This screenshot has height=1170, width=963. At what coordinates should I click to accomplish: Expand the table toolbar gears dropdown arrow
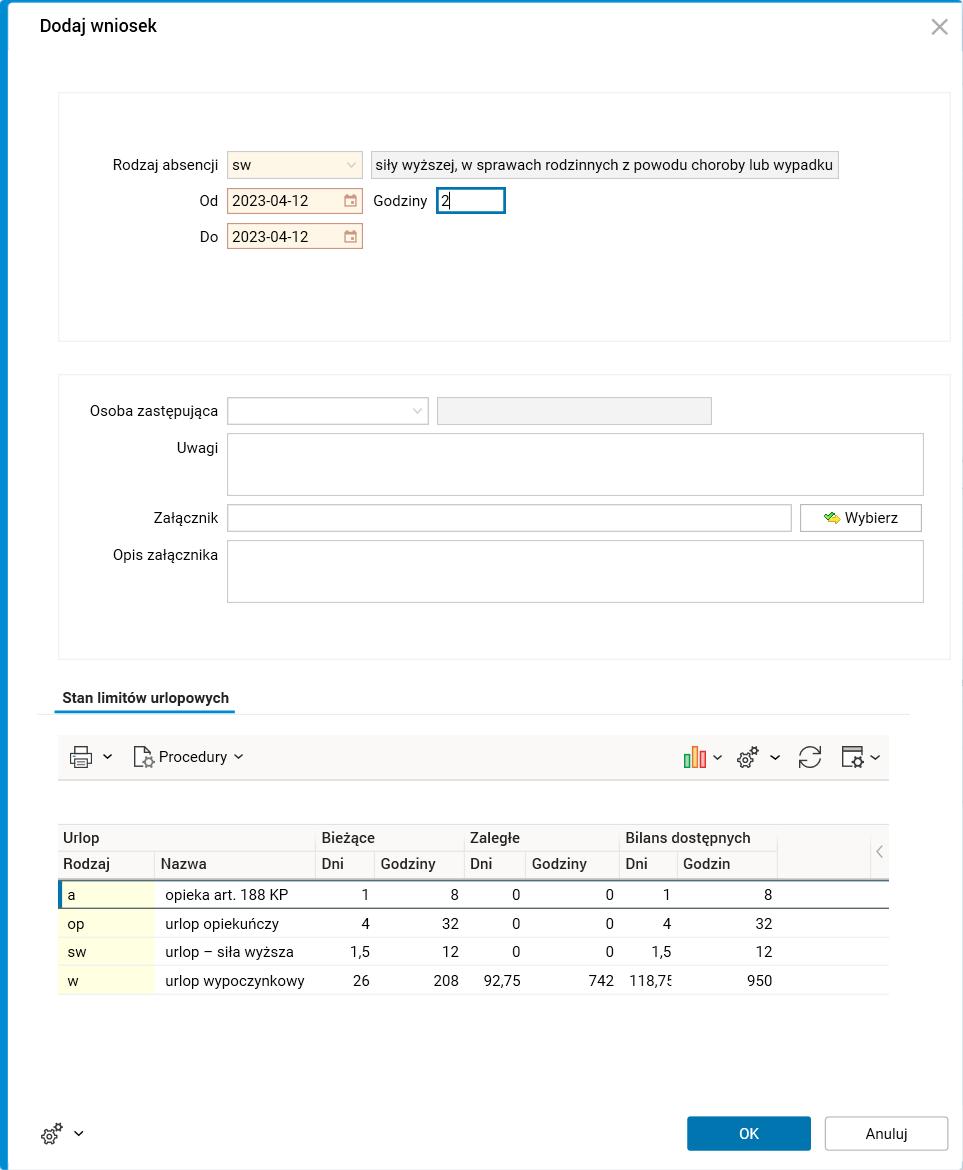(775, 757)
